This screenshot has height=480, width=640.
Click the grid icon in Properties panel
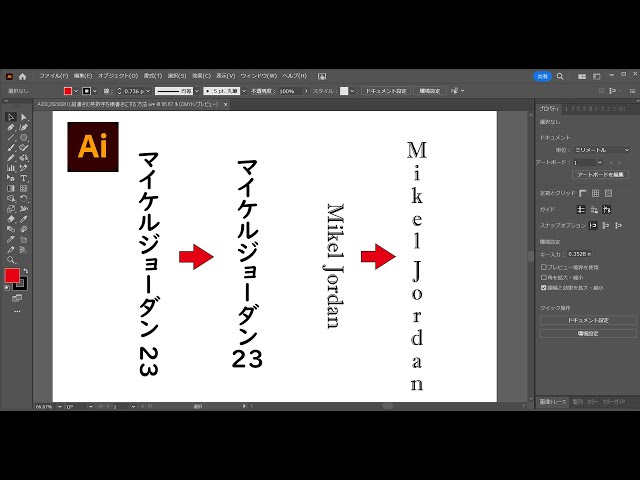(596, 192)
